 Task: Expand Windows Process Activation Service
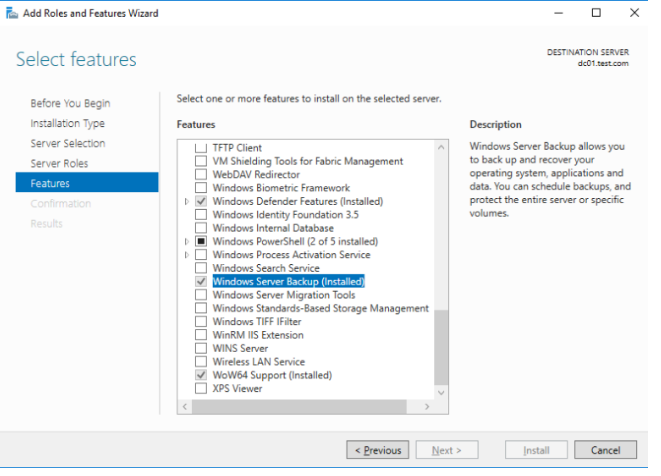tap(187, 255)
